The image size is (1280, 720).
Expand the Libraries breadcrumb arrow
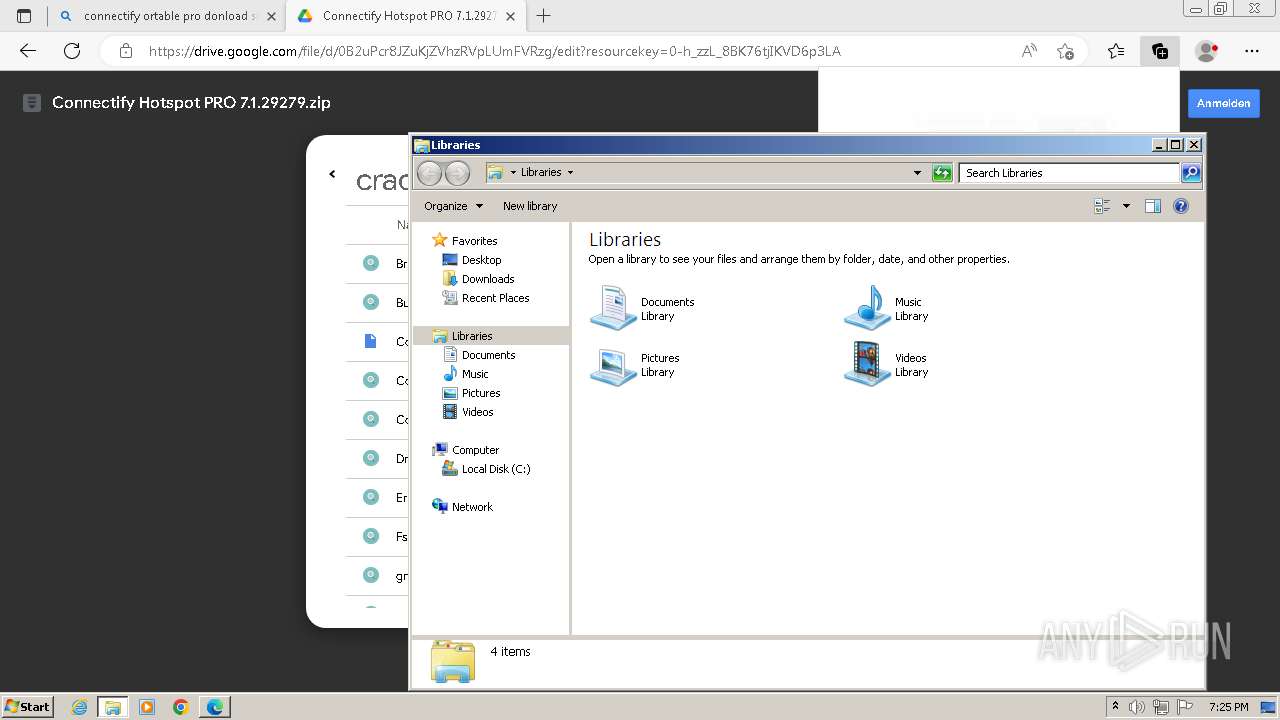(571, 172)
